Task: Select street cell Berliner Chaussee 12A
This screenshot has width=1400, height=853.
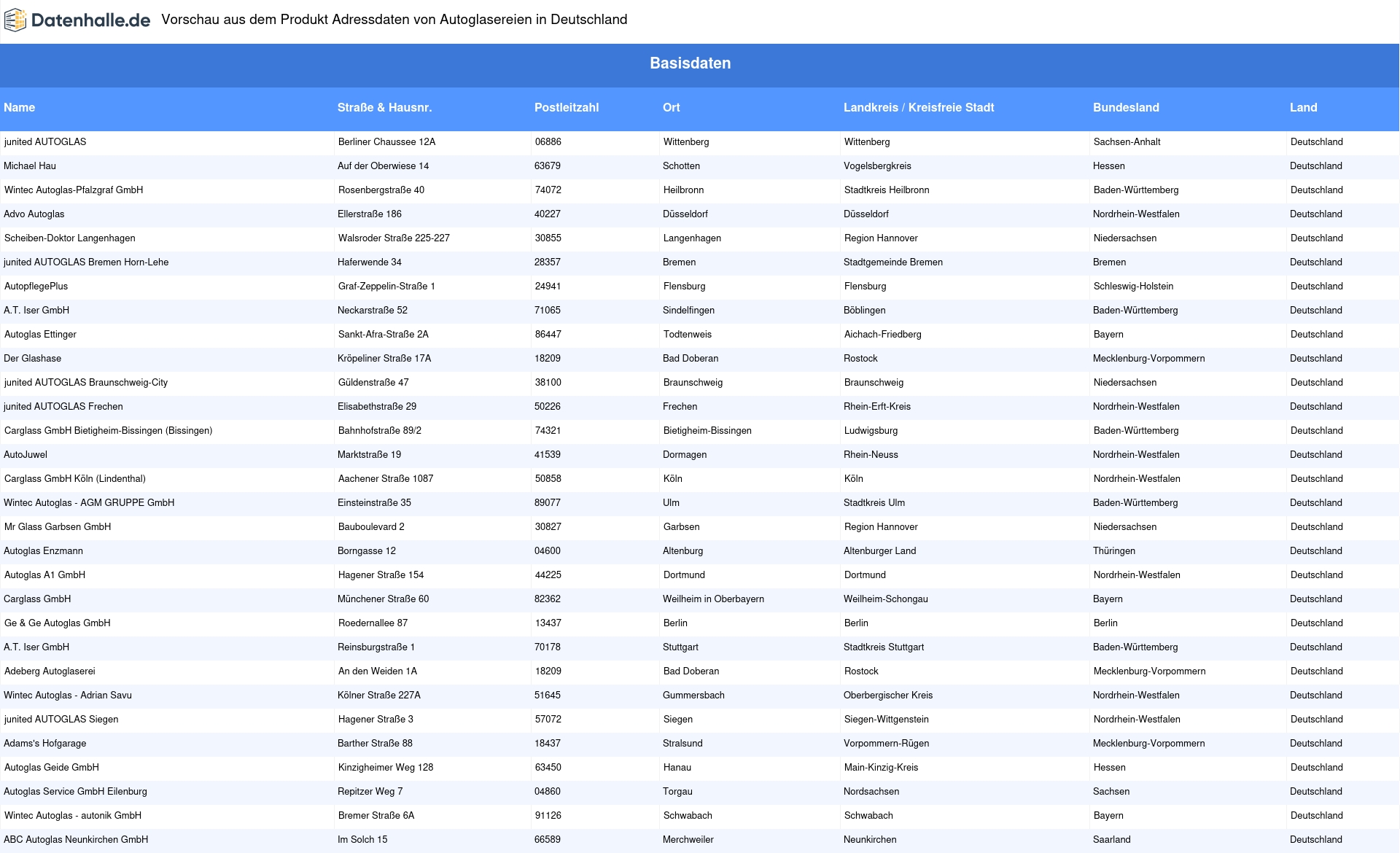Action: coord(387,142)
